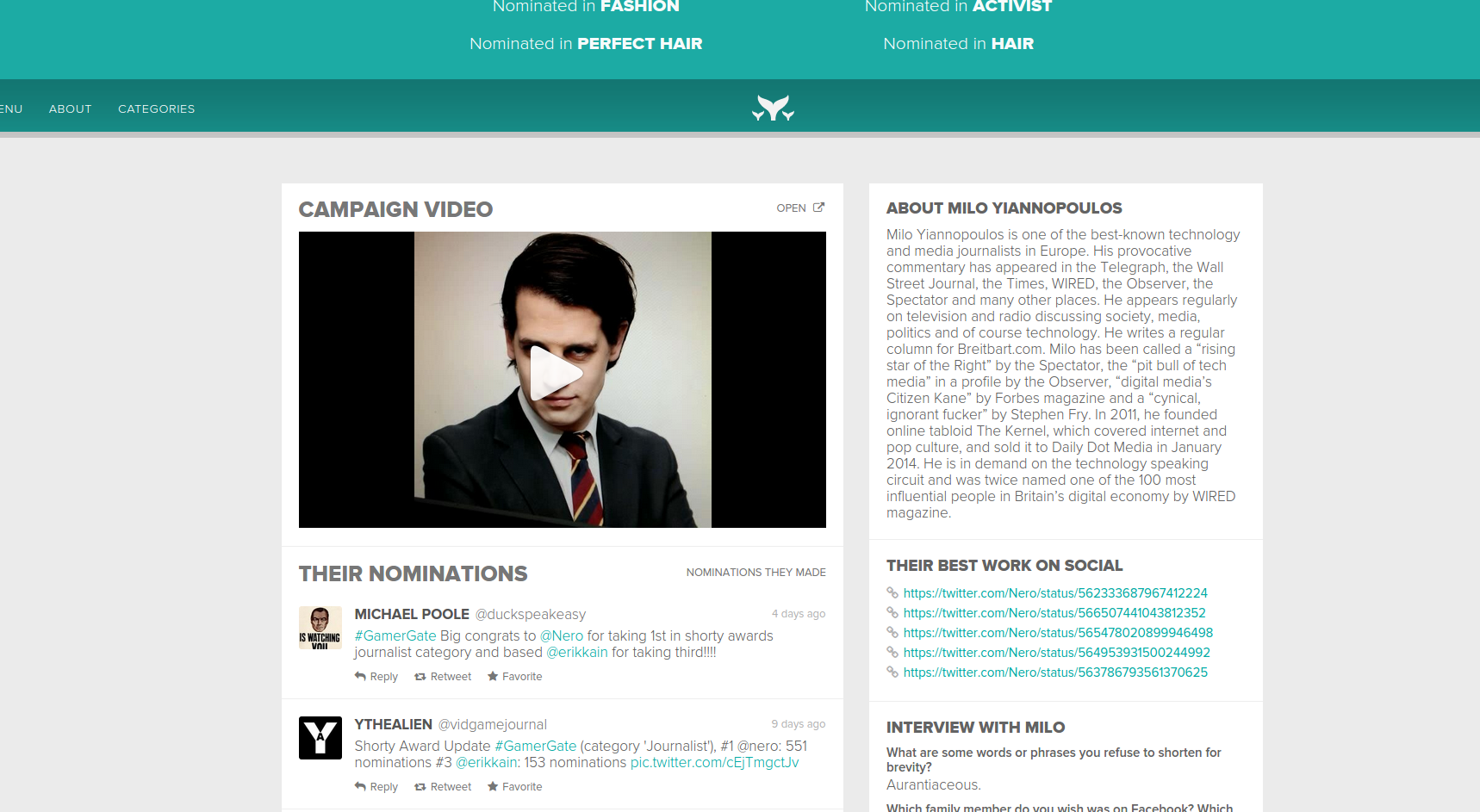Click chain icon beside link ending 566507441043812352
Screen dimensions: 1480x812
[892, 612]
